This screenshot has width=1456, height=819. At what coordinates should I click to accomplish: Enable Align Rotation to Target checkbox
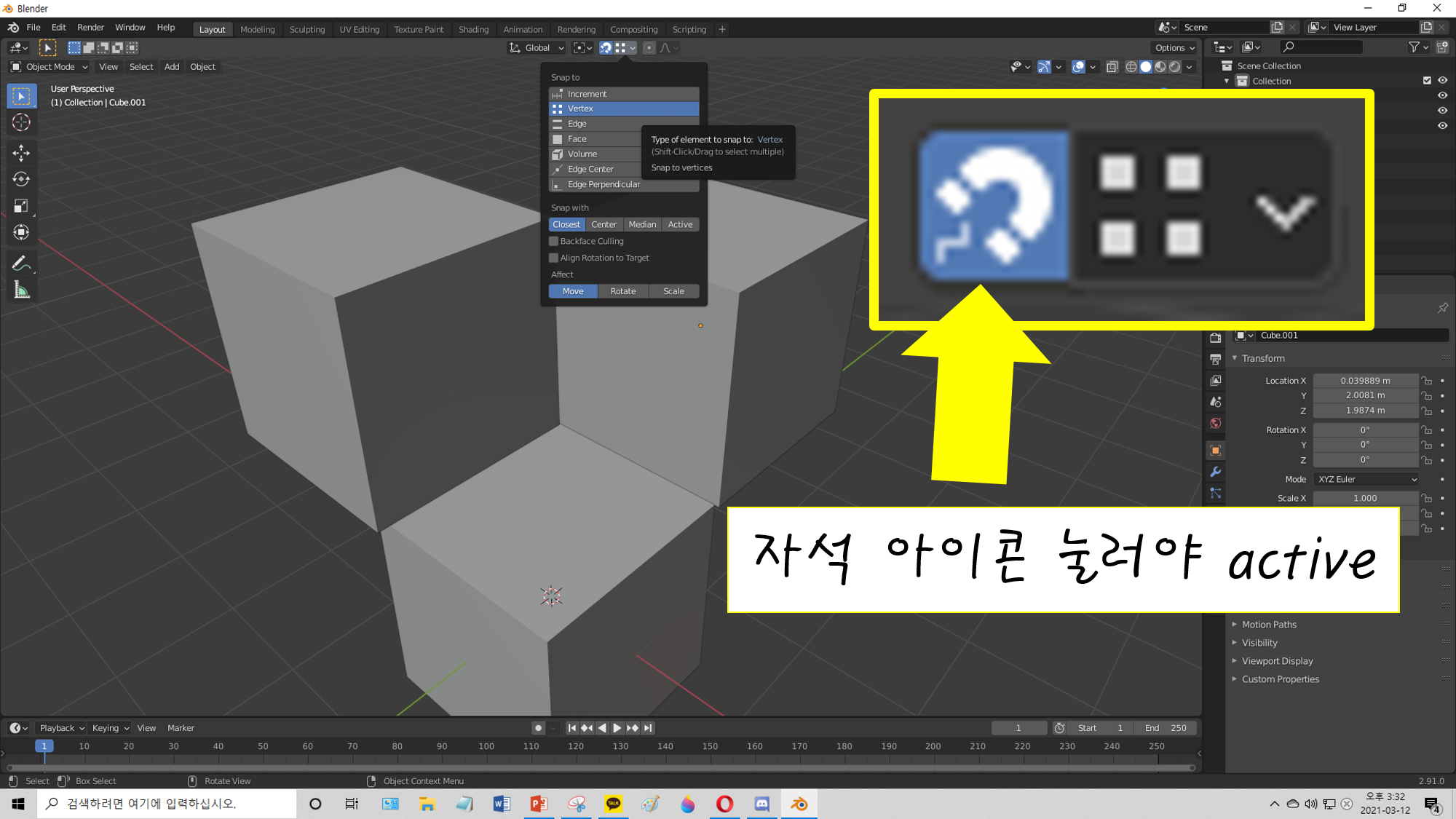click(x=554, y=258)
